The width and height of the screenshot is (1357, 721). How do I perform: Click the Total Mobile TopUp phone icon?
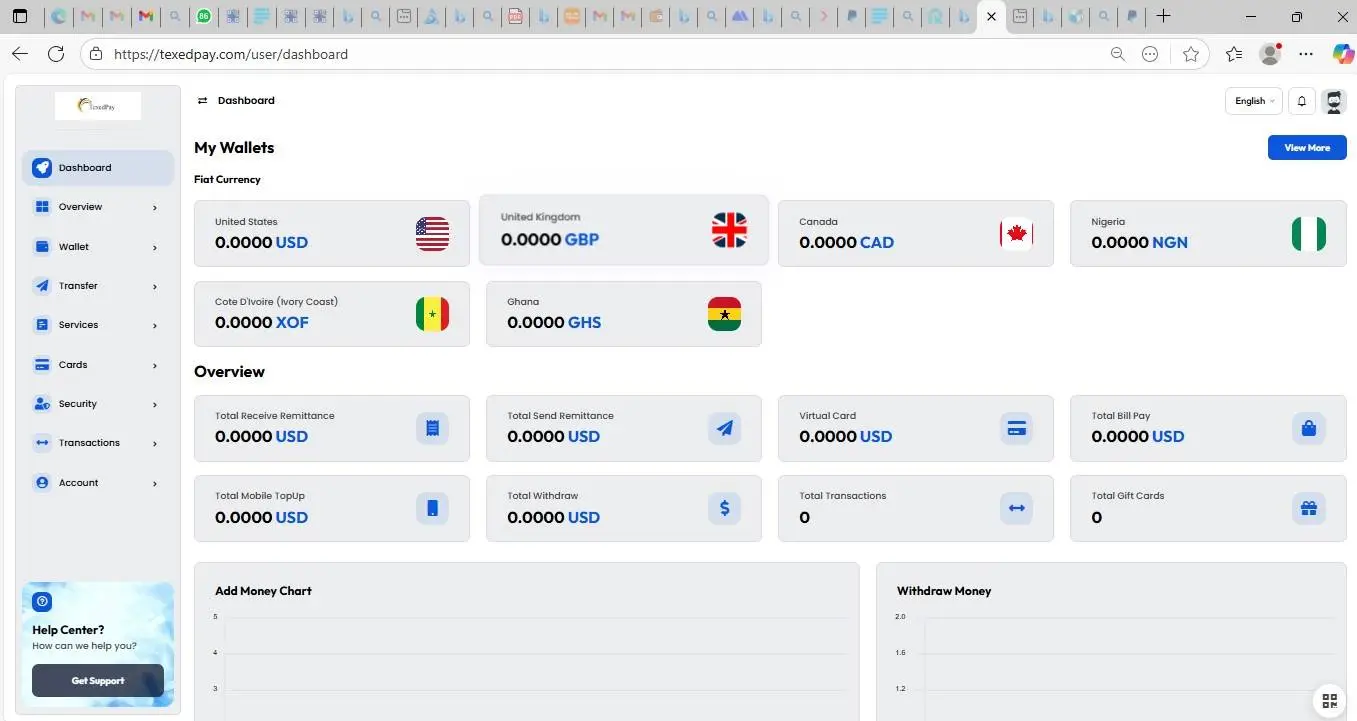pos(432,508)
